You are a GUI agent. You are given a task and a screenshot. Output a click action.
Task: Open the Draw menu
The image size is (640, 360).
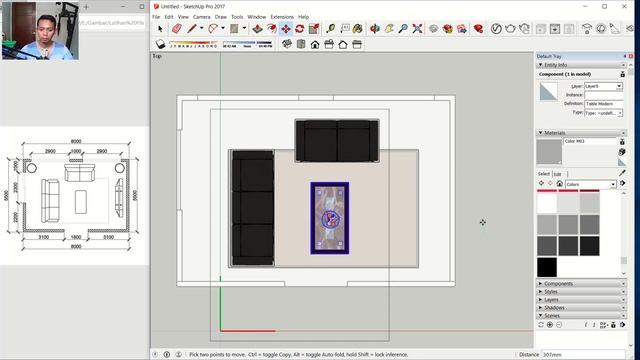[221, 17]
